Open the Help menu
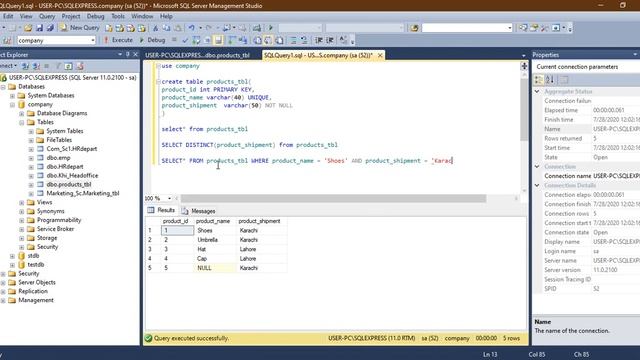 point(166,16)
